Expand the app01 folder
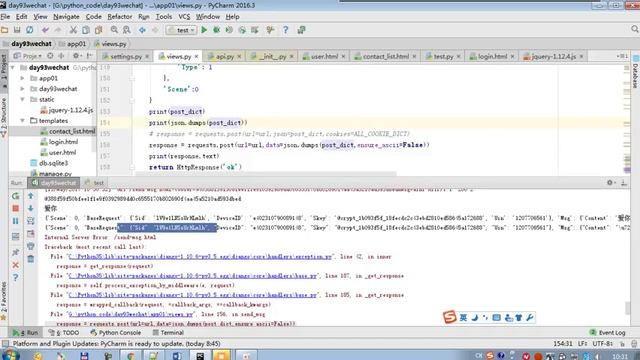Image resolution: width=640 pixels, height=360 pixels. (x=22, y=78)
